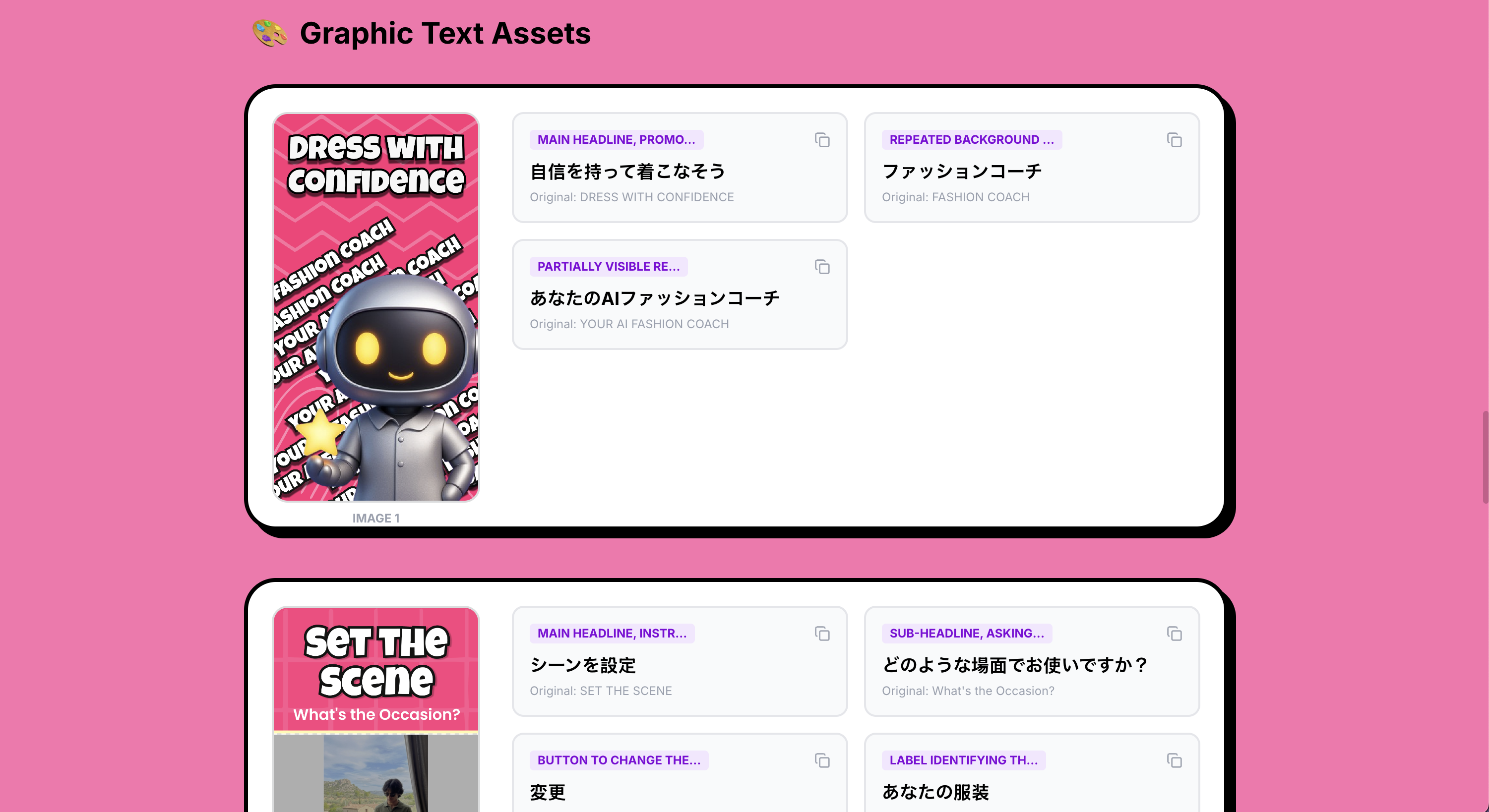The width and height of the screenshot is (1489, 812).
Task: Click the SUB-HEADLINE, ASKING... tag
Action: coord(967,634)
